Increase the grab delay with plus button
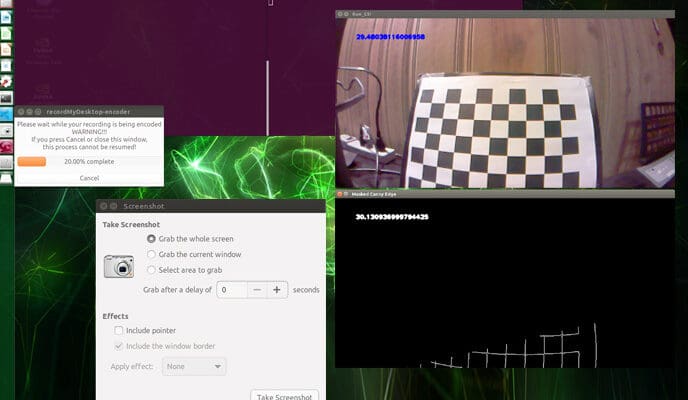The height and width of the screenshot is (400, 688). point(277,289)
